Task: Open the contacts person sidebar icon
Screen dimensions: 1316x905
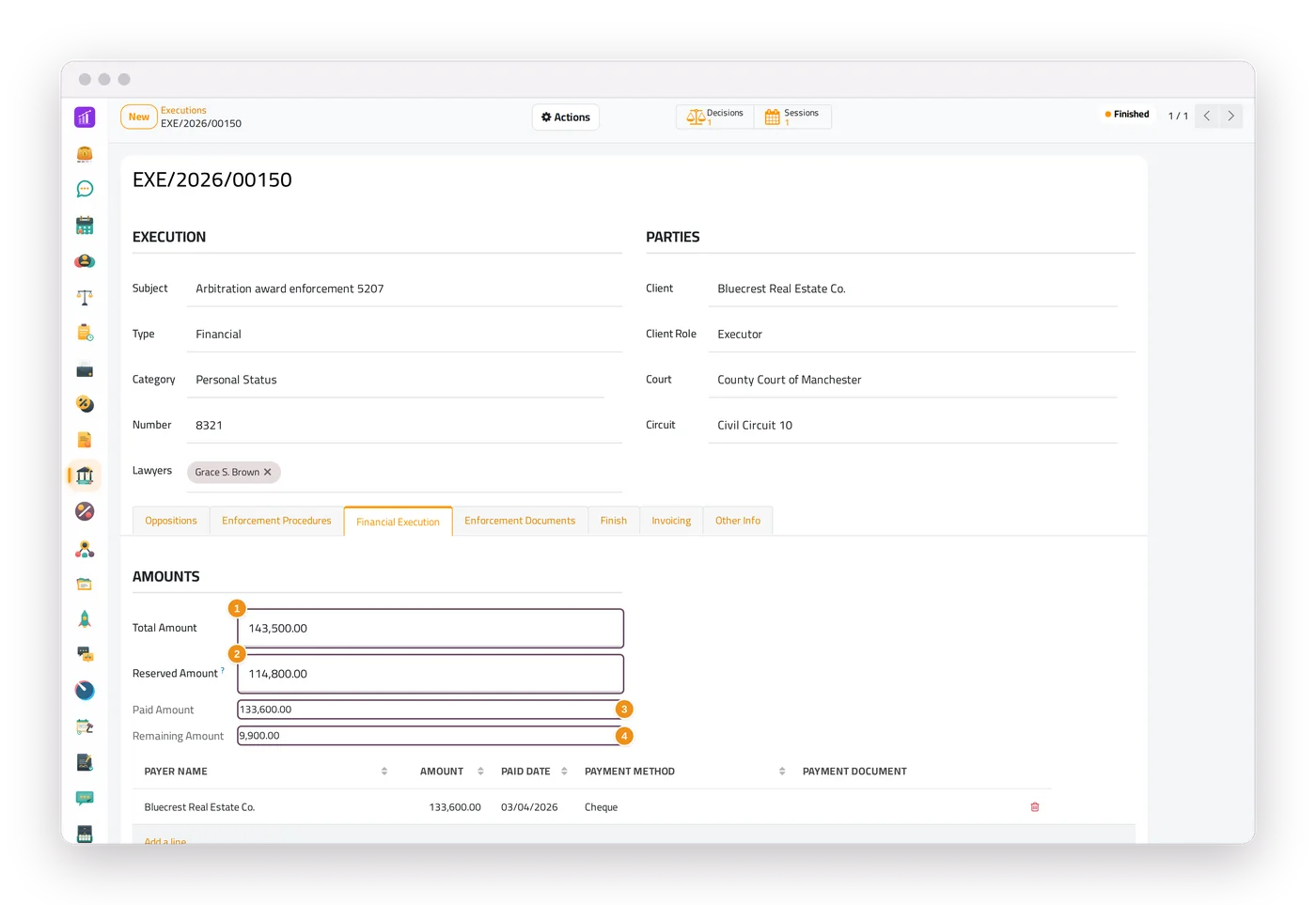Action: click(x=85, y=261)
